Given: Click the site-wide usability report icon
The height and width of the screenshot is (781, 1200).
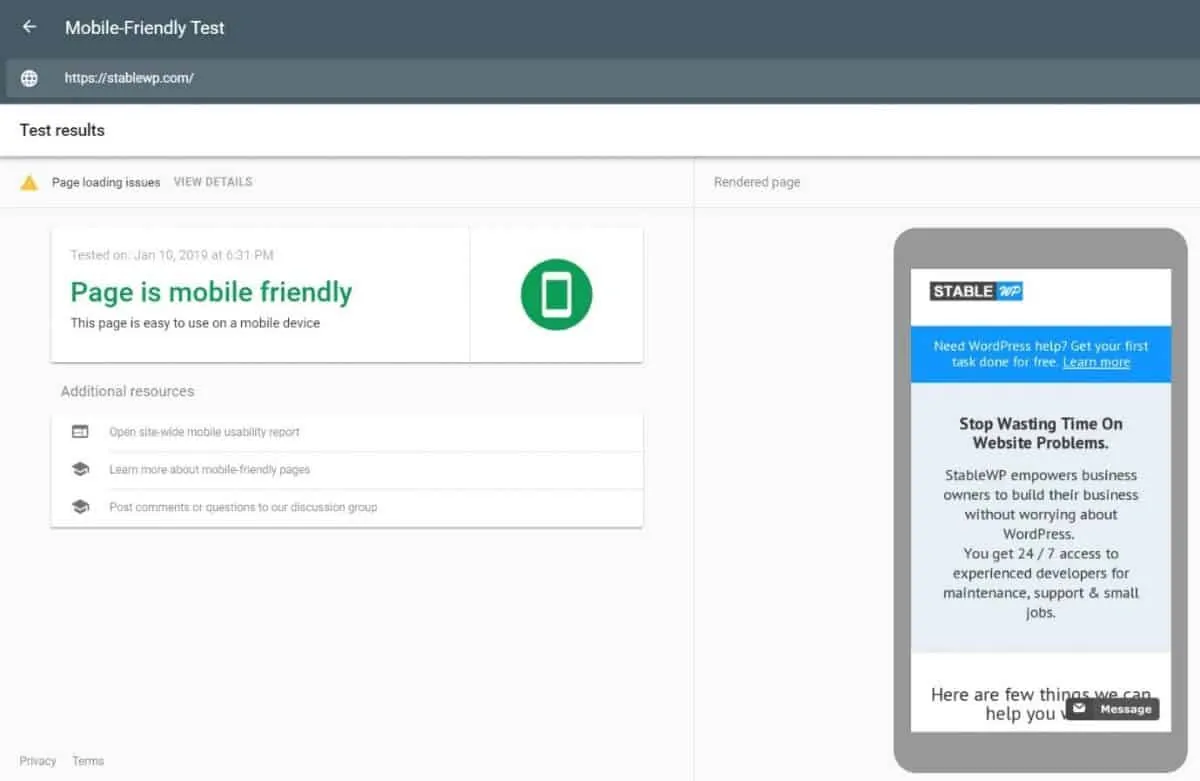Looking at the screenshot, I should [80, 432].
